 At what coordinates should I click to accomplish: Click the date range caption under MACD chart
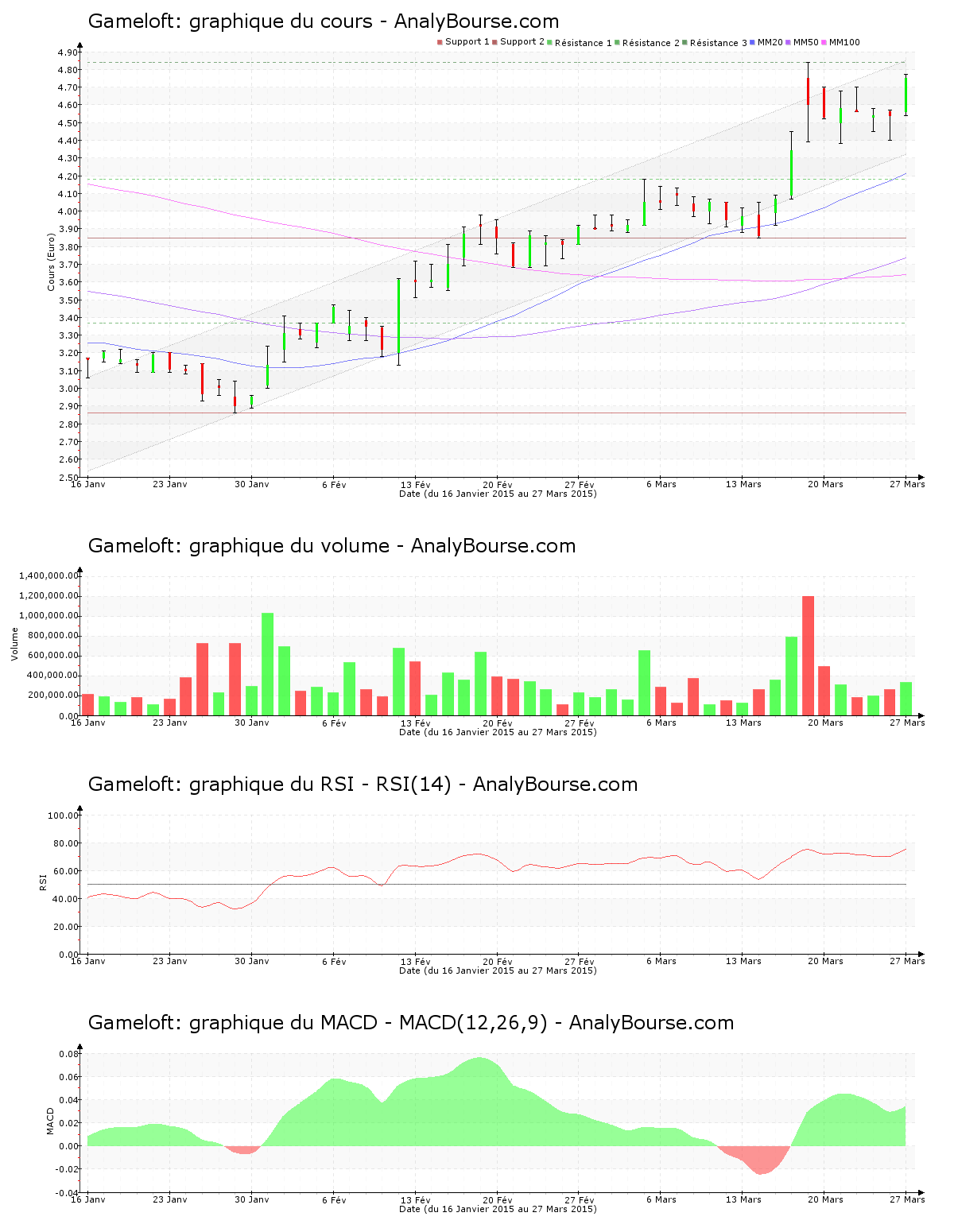pyautogui.click(x=498, y=1210)
